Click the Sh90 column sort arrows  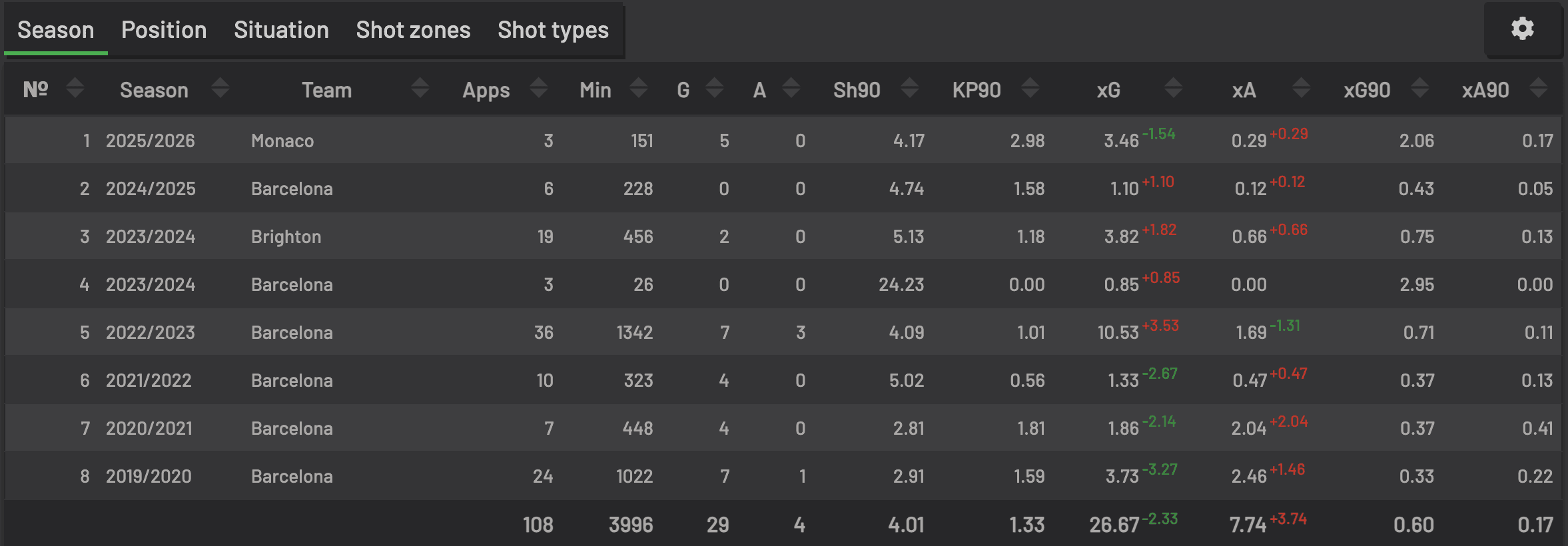click(910, 88)
